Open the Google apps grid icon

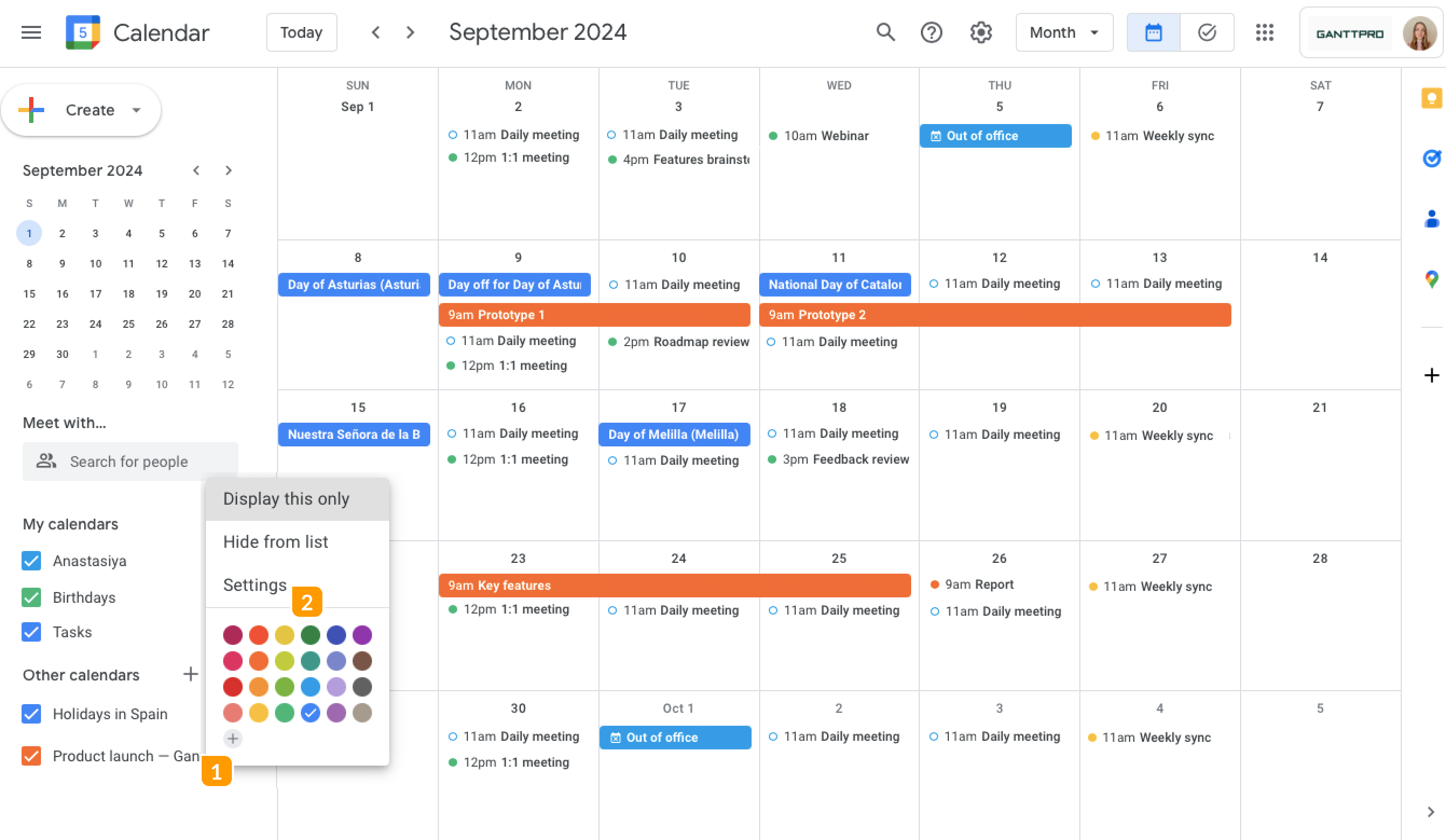coord(1264,33)
